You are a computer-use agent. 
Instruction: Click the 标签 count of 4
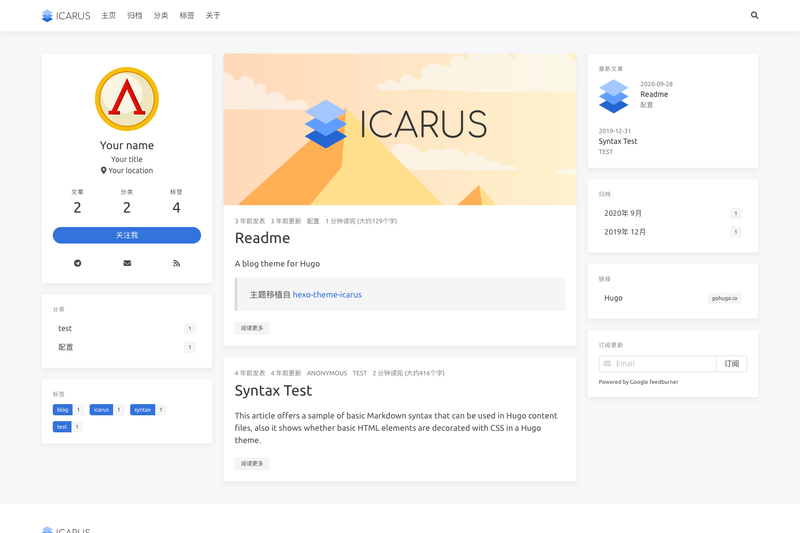(176, 208)
